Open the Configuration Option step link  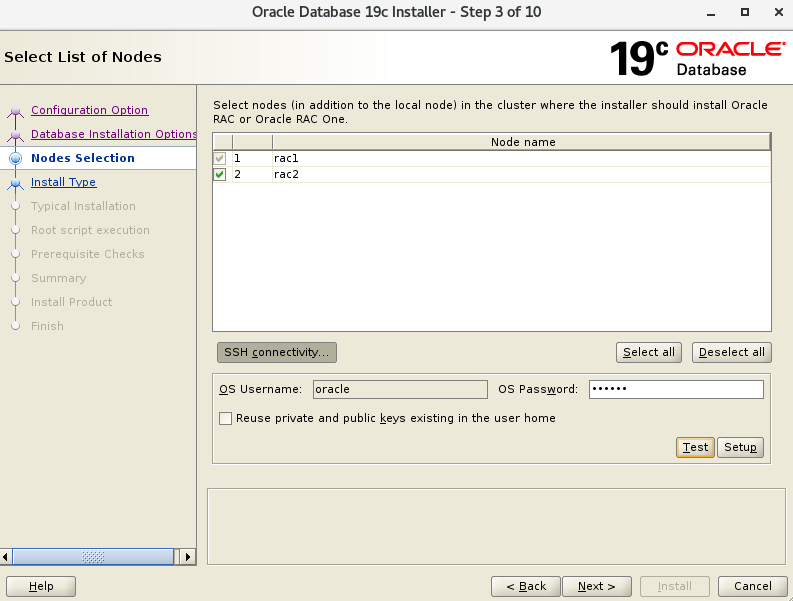coord(89,110)
